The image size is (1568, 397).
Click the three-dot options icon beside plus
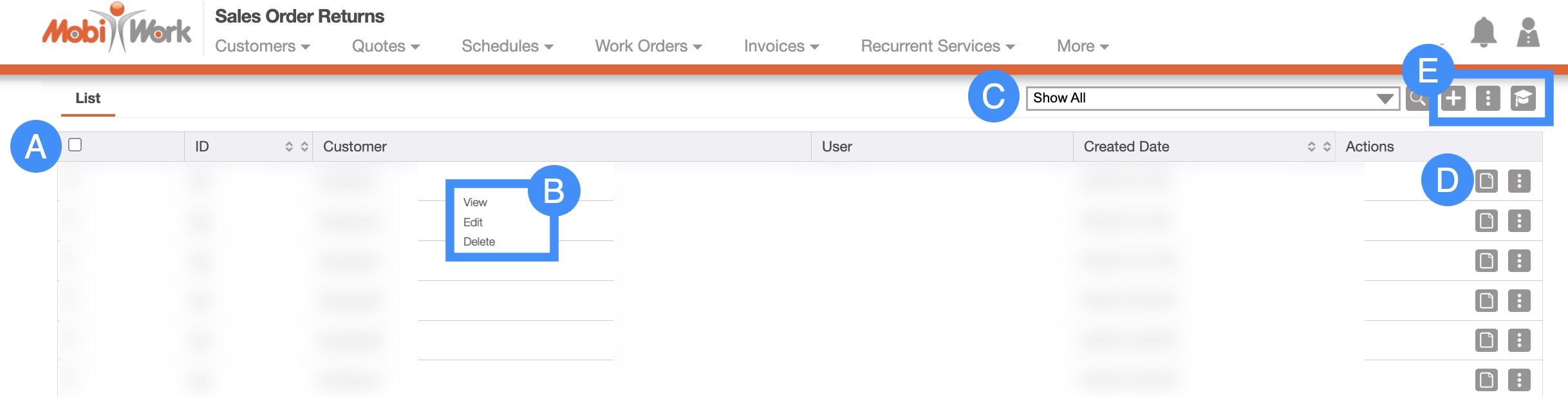point(1488,99)
